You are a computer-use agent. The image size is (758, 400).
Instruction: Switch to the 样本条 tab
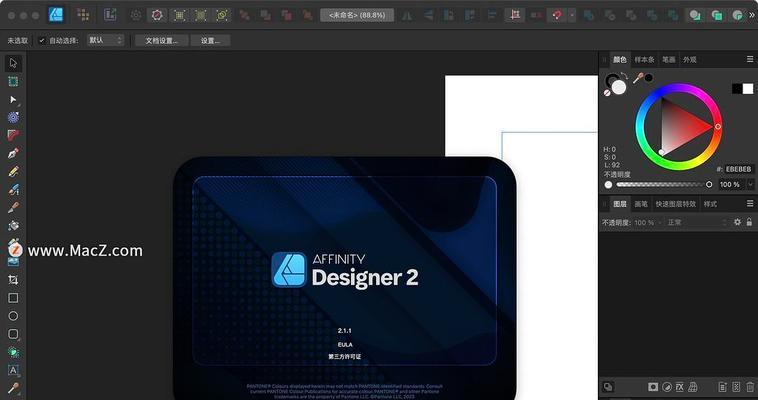(644, 59)
